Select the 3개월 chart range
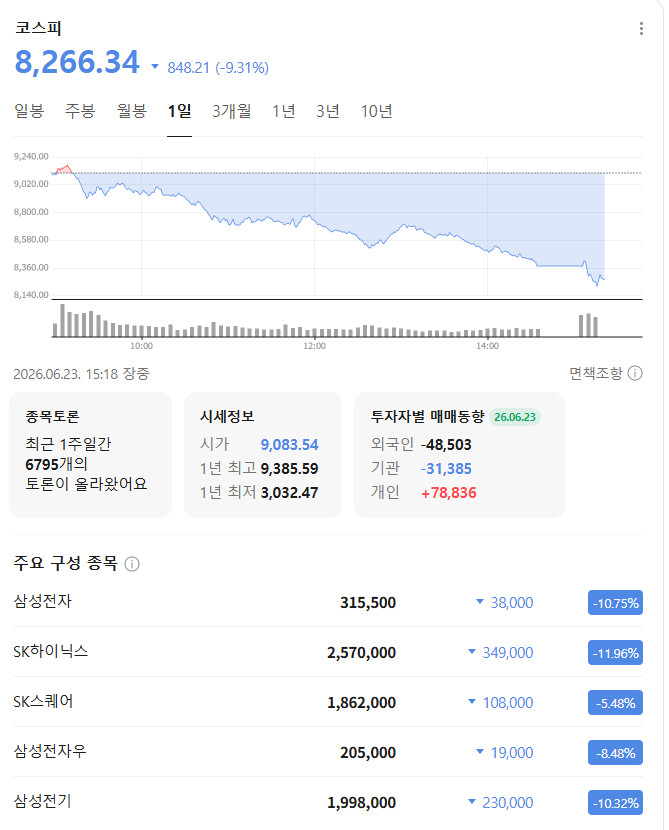This screenshot has height=830, width=669. click(232, 111)
